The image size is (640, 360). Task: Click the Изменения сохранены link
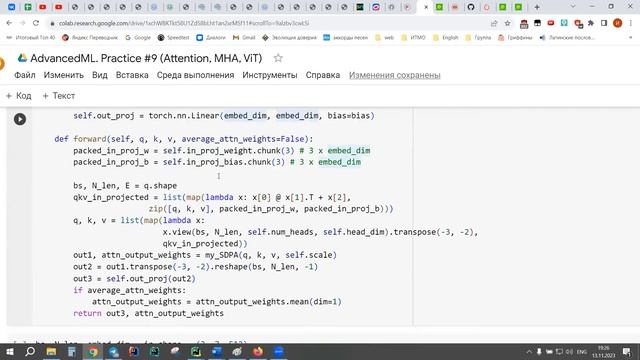pos(395,75)
